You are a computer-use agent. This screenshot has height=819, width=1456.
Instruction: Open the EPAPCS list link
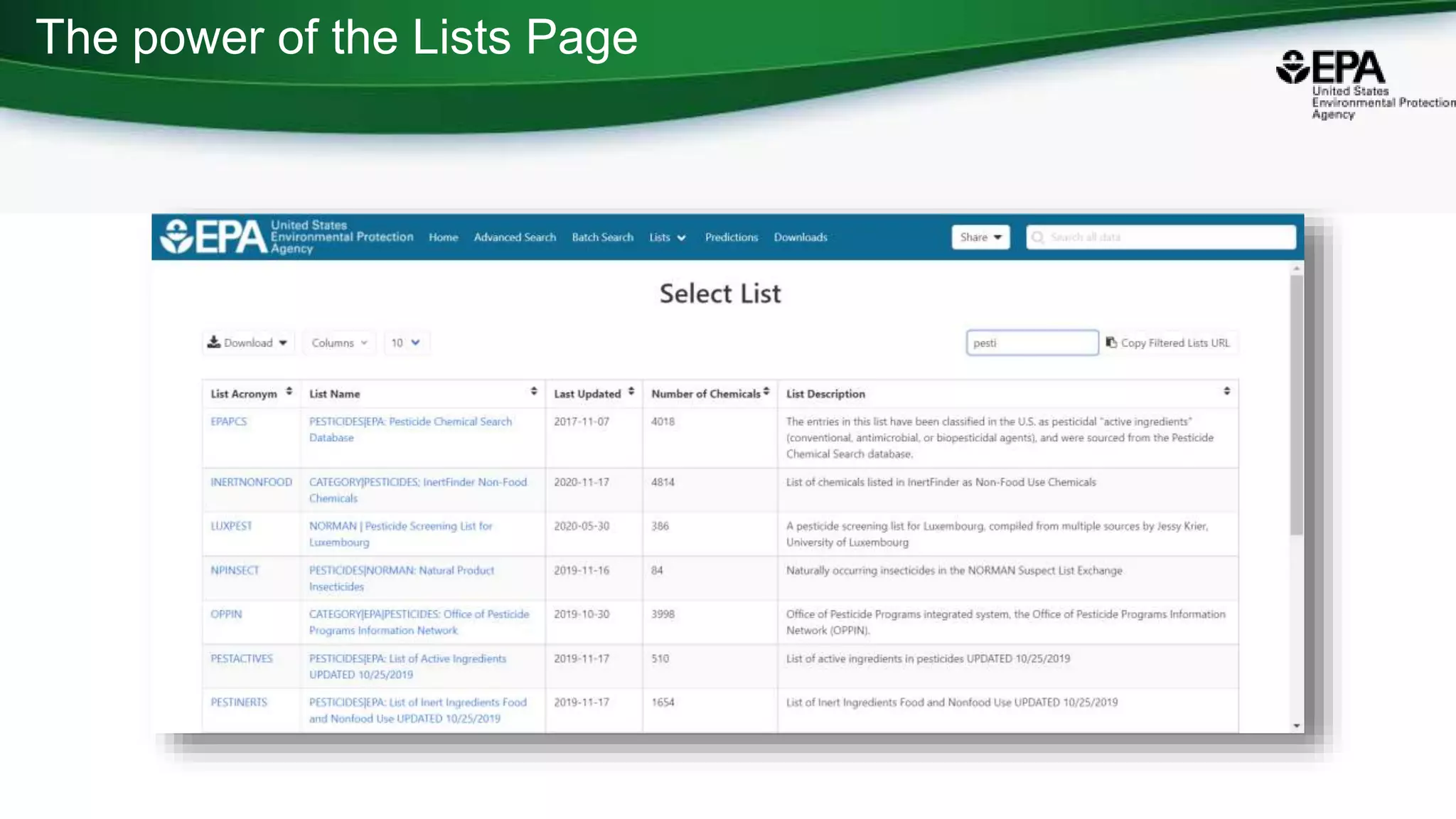pos(228,422)
